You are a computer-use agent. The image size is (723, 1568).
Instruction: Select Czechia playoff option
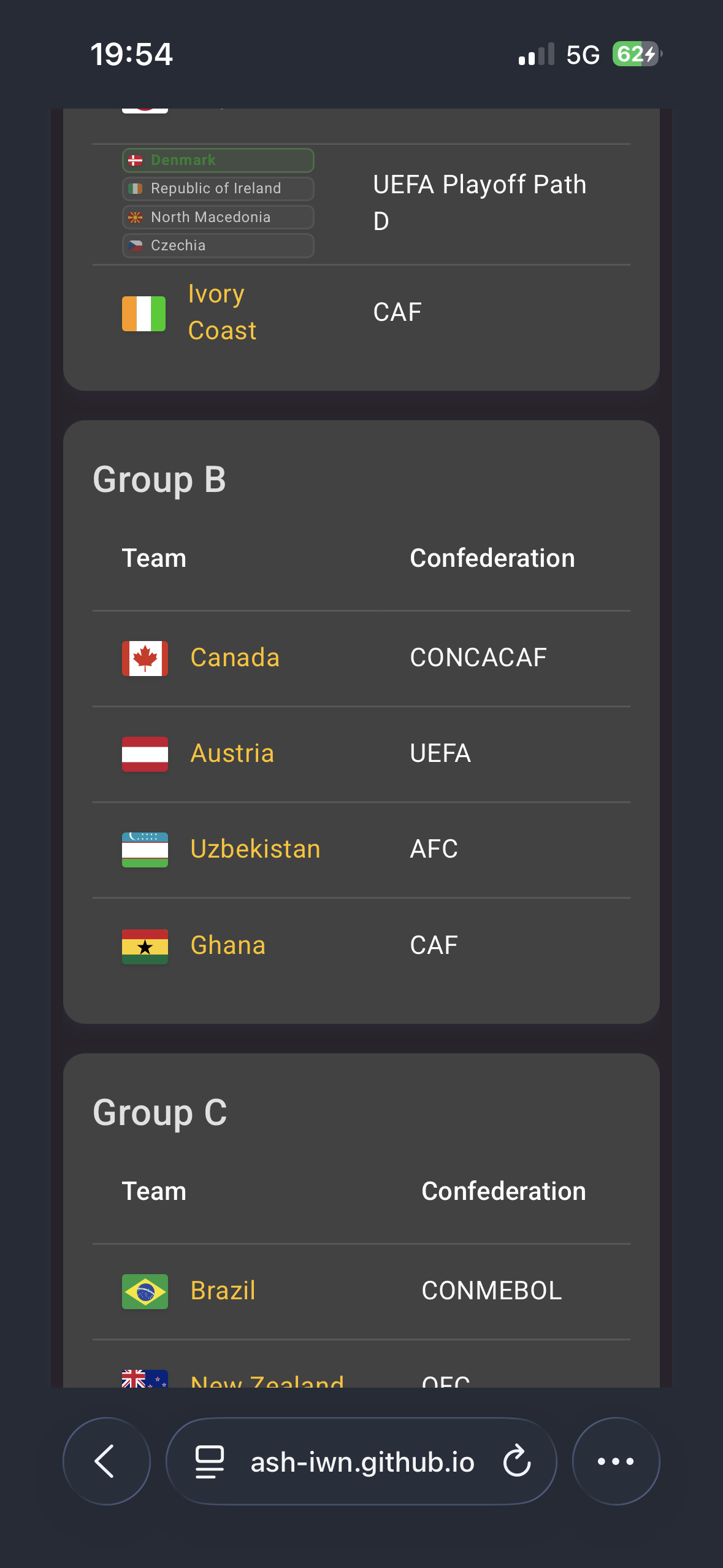click(218, 245)
